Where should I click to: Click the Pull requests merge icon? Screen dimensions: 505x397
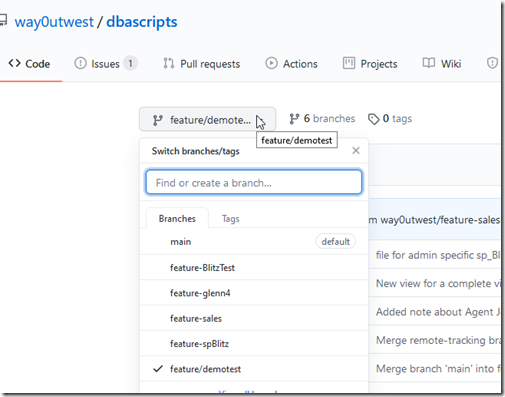(x=169, y=63)
